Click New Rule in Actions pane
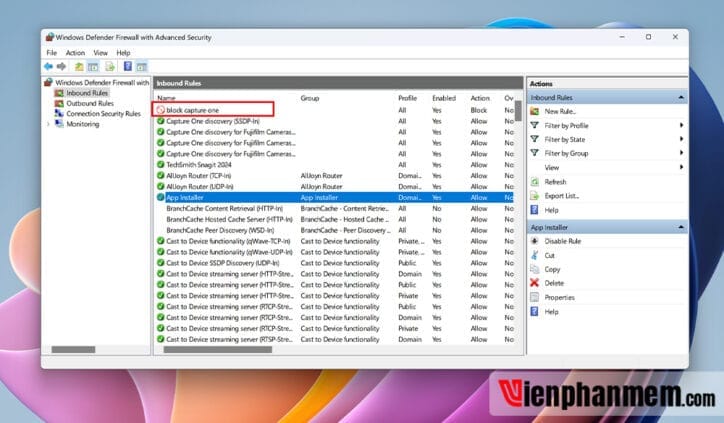This screenshot has width=724, height=423. 560,111
